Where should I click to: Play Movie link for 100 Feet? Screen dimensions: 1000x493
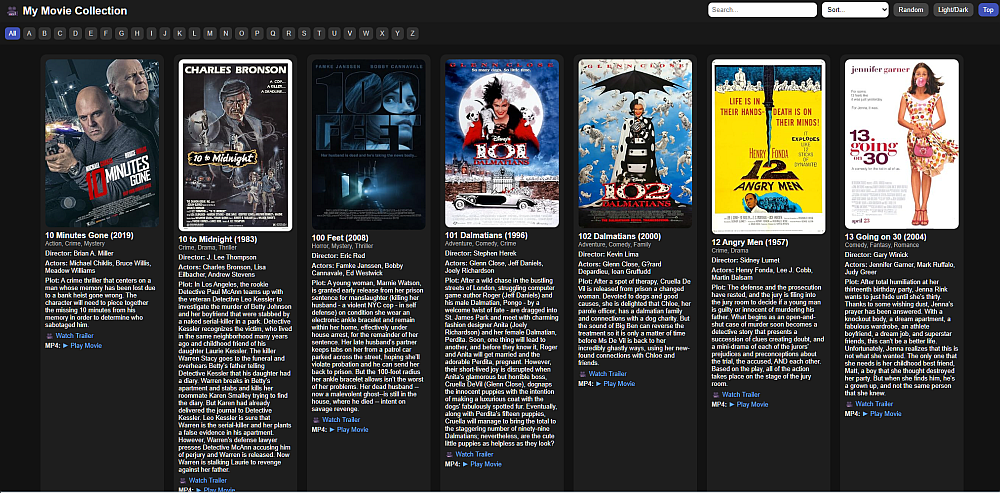pos(349,430)
